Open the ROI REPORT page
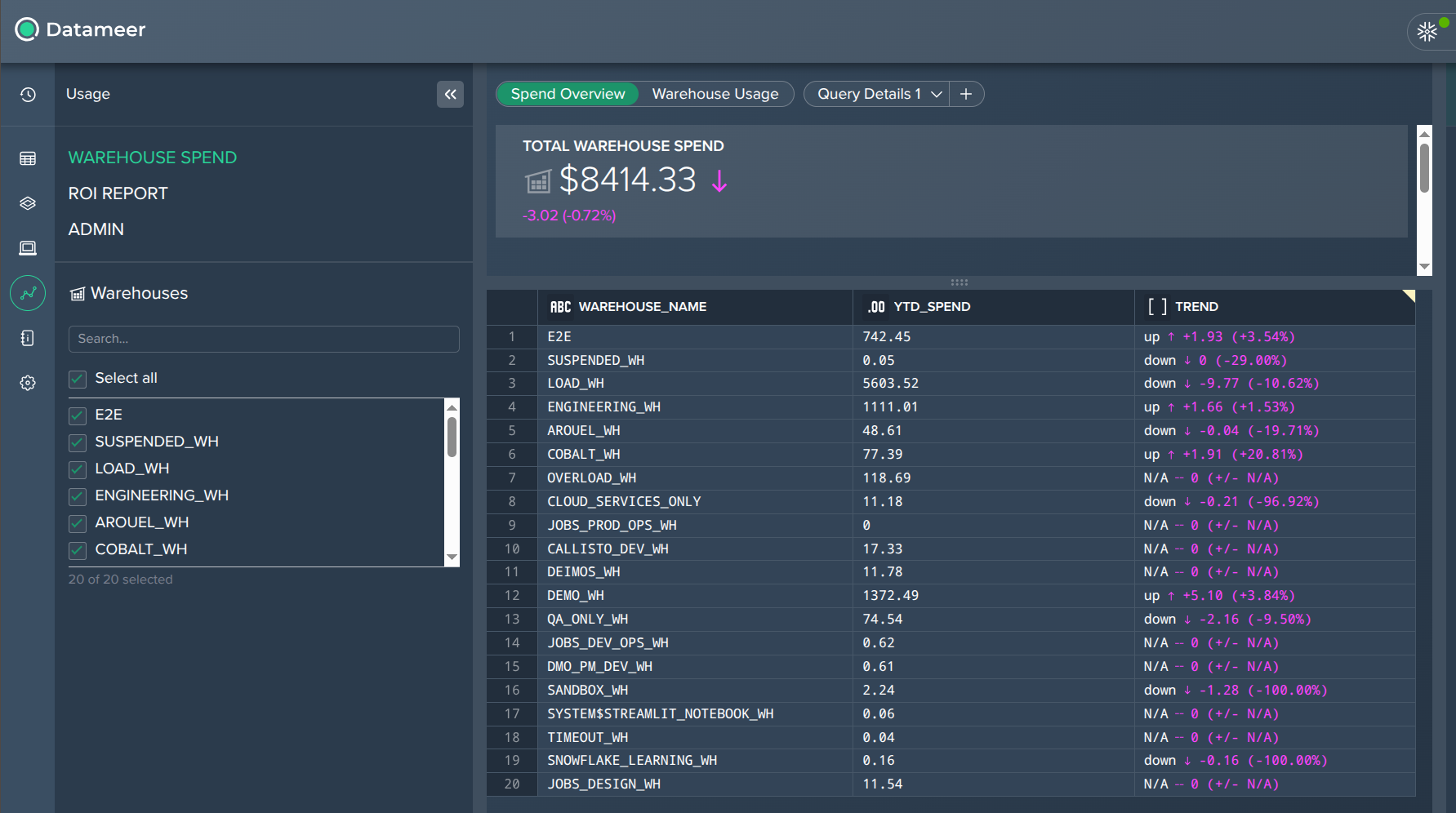The height and width of the screenshot is (813, 1456). tap(118, 193)
